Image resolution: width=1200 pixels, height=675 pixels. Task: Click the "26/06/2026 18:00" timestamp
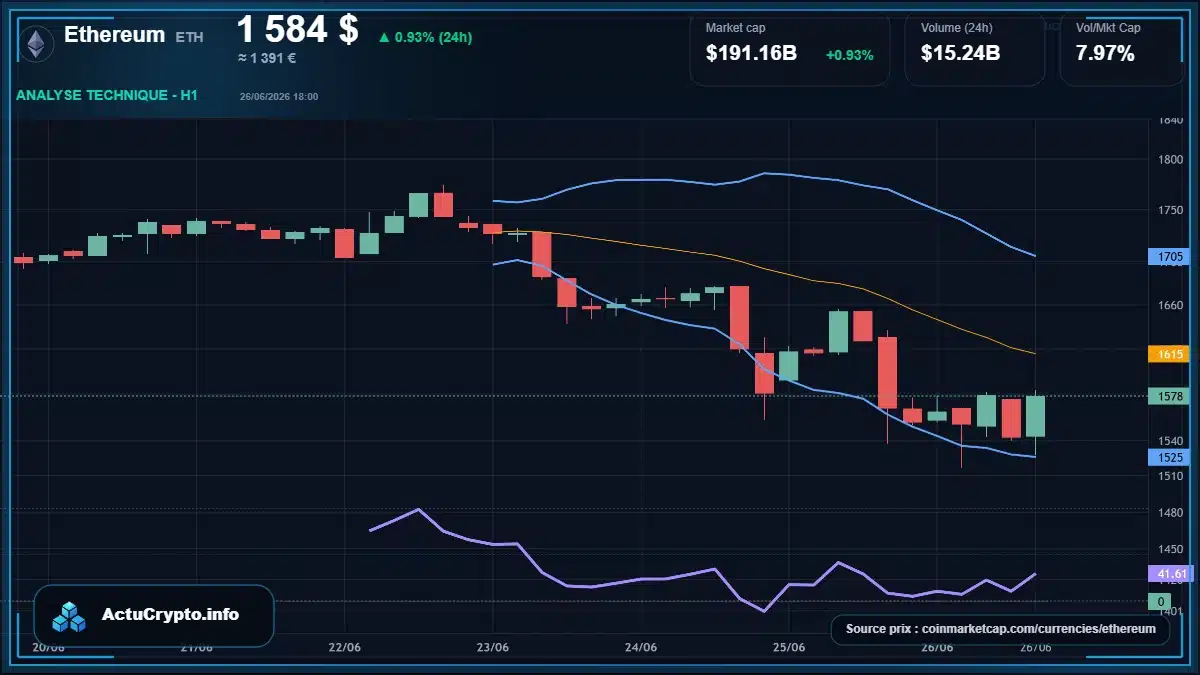(279, 96)
